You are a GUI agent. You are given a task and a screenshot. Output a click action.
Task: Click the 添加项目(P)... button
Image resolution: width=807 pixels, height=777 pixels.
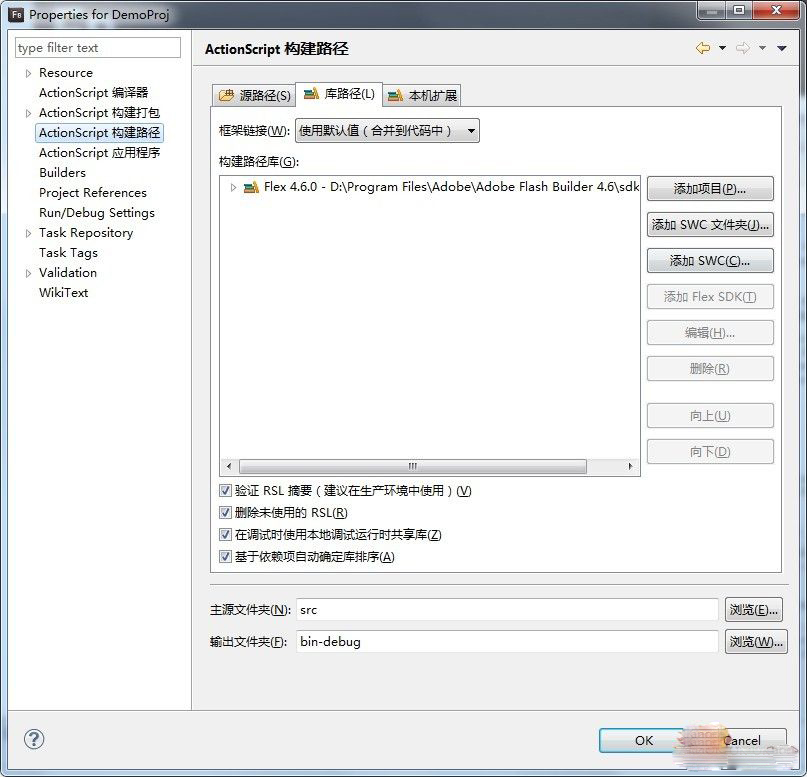(x=710, y=189)
